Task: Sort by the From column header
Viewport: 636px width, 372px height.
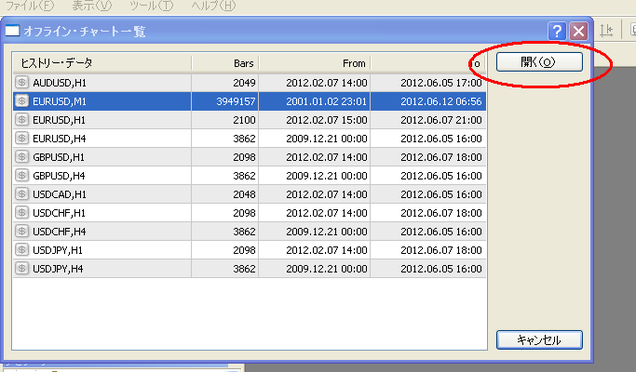Action: [x=315, y=63]
